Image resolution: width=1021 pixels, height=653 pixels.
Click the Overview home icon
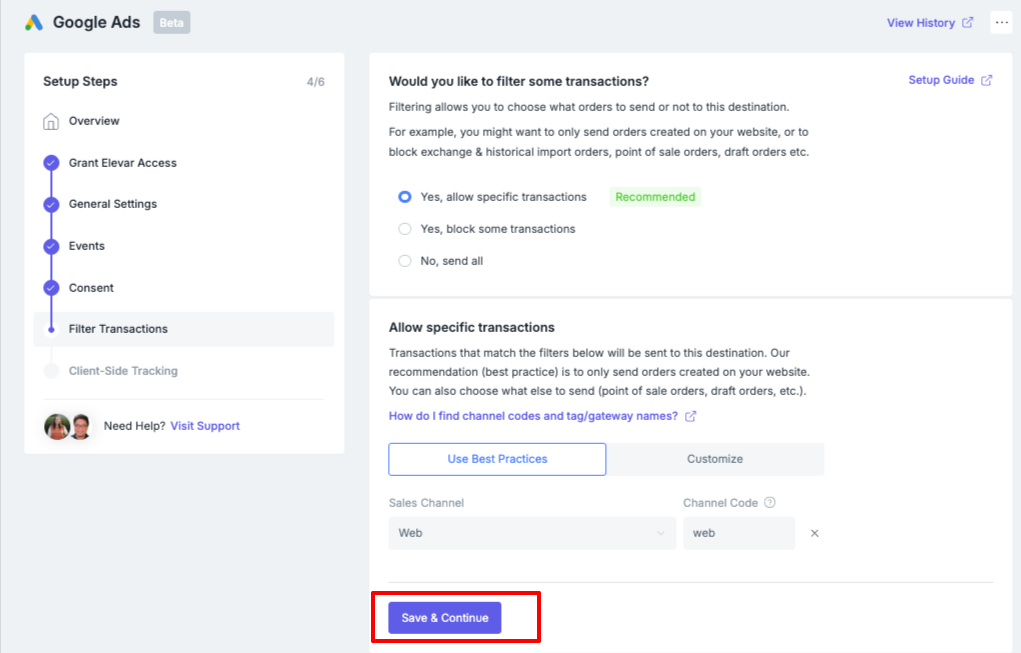coord(51,121)
